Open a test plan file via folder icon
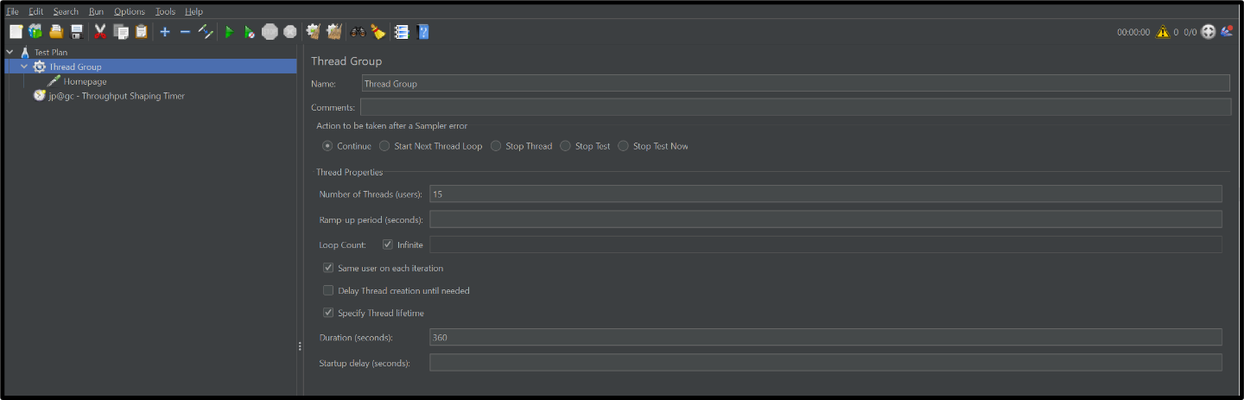The image size is (1244, 400). coord(56,32)
